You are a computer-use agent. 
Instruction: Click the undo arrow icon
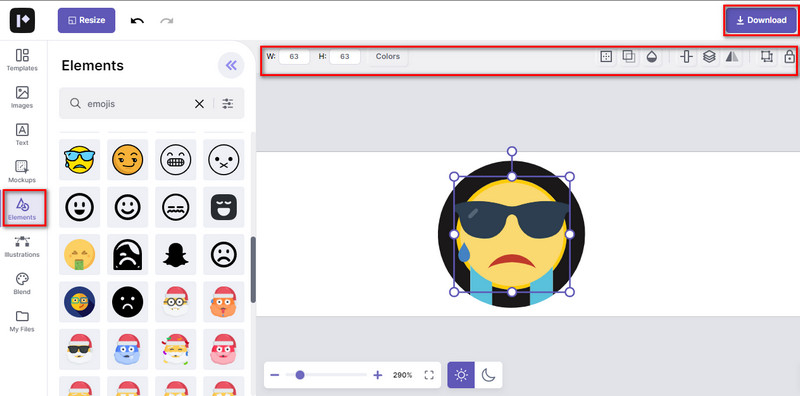[137, 20]
